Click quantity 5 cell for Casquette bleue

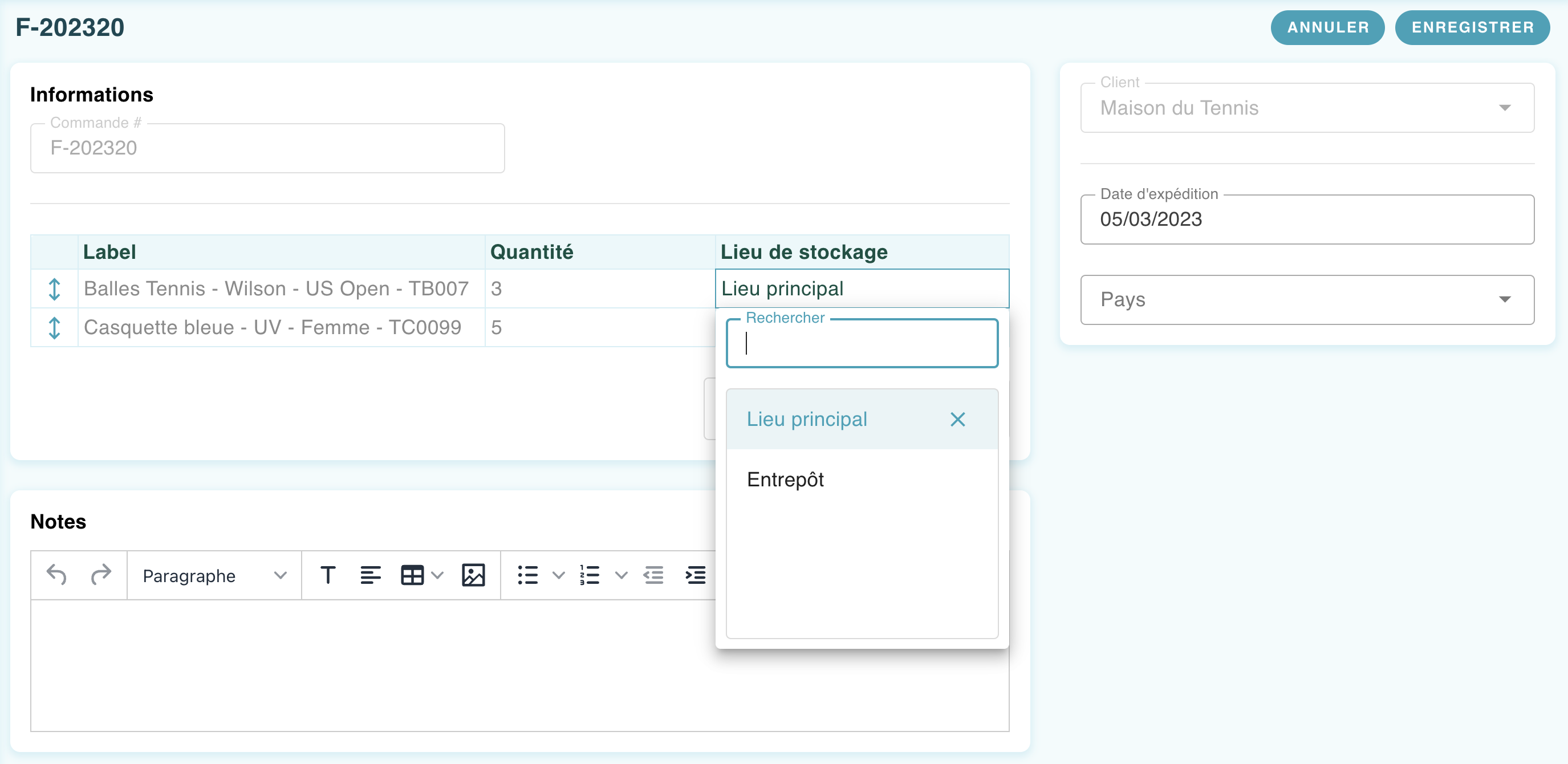(x=600, y=327)
